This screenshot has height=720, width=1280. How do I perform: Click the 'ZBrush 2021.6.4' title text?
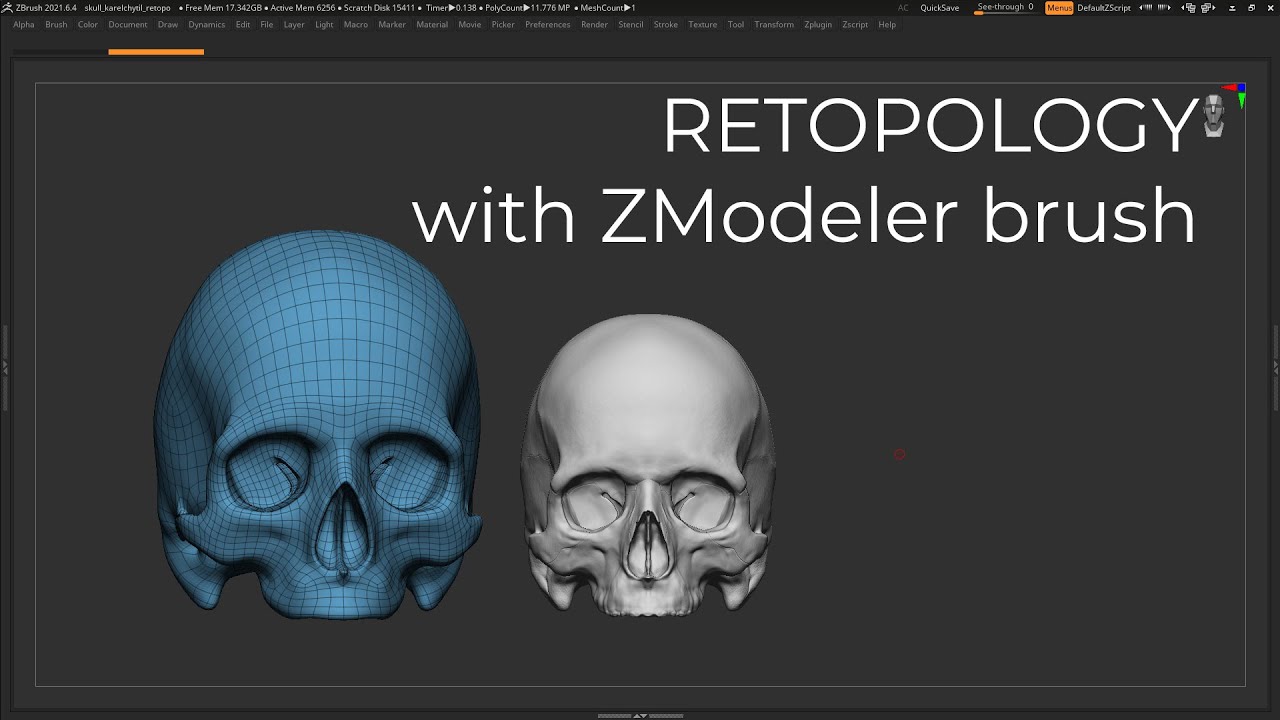[x=46, y=7]
